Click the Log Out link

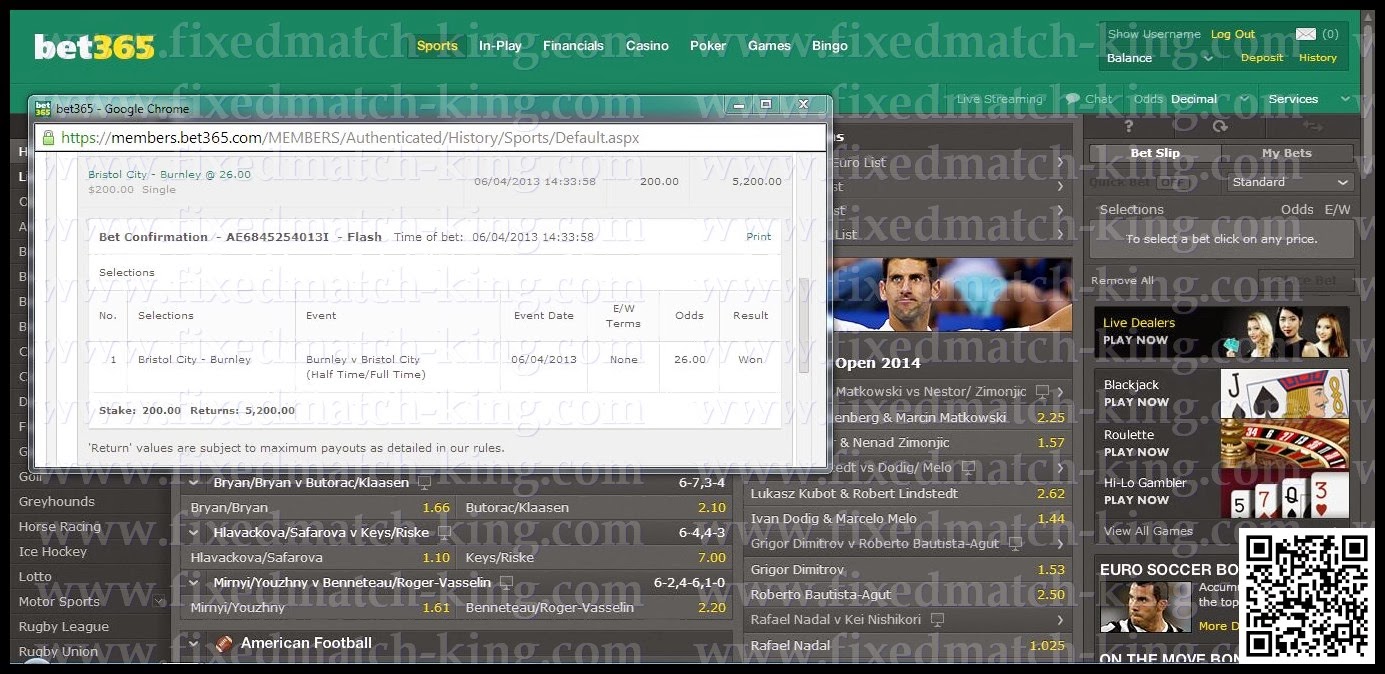coord(1232,34)
